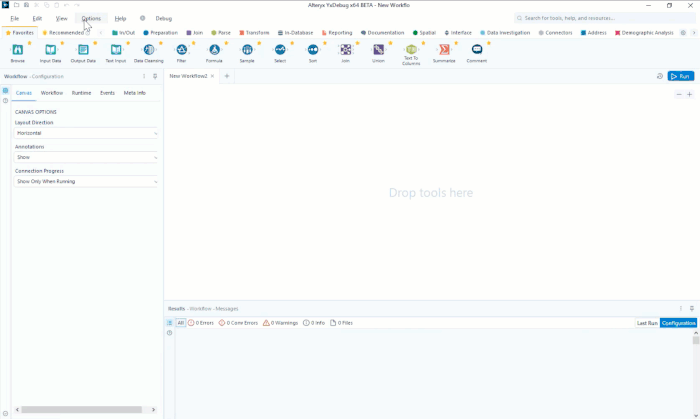Image resolution: width=700 pixels, height=419 pixels.
Task: Select the Text To Columns tool
Action: pyautogui.click(x=411, y=49)
